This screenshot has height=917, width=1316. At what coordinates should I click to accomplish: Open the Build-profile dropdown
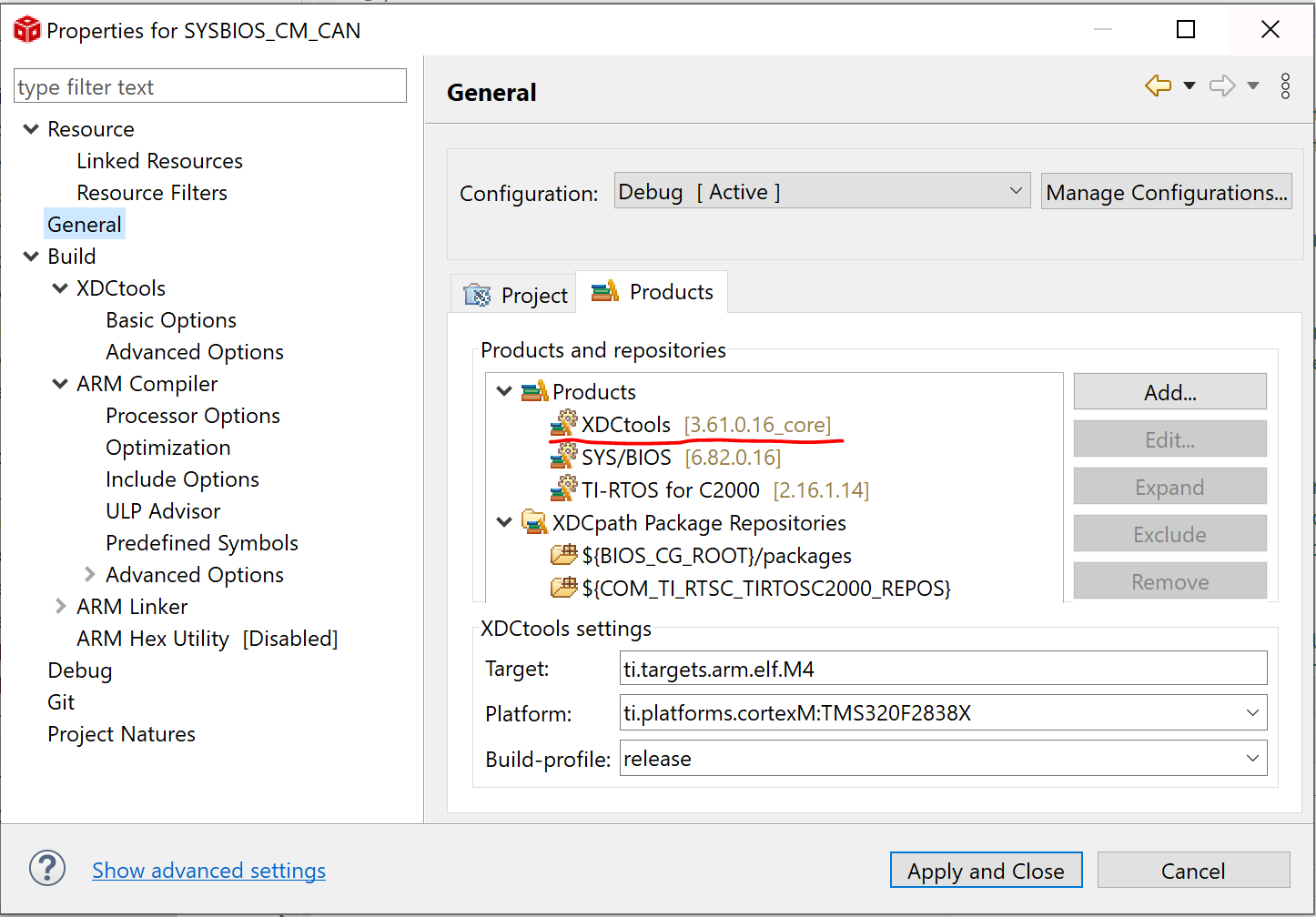point(1252,759)
